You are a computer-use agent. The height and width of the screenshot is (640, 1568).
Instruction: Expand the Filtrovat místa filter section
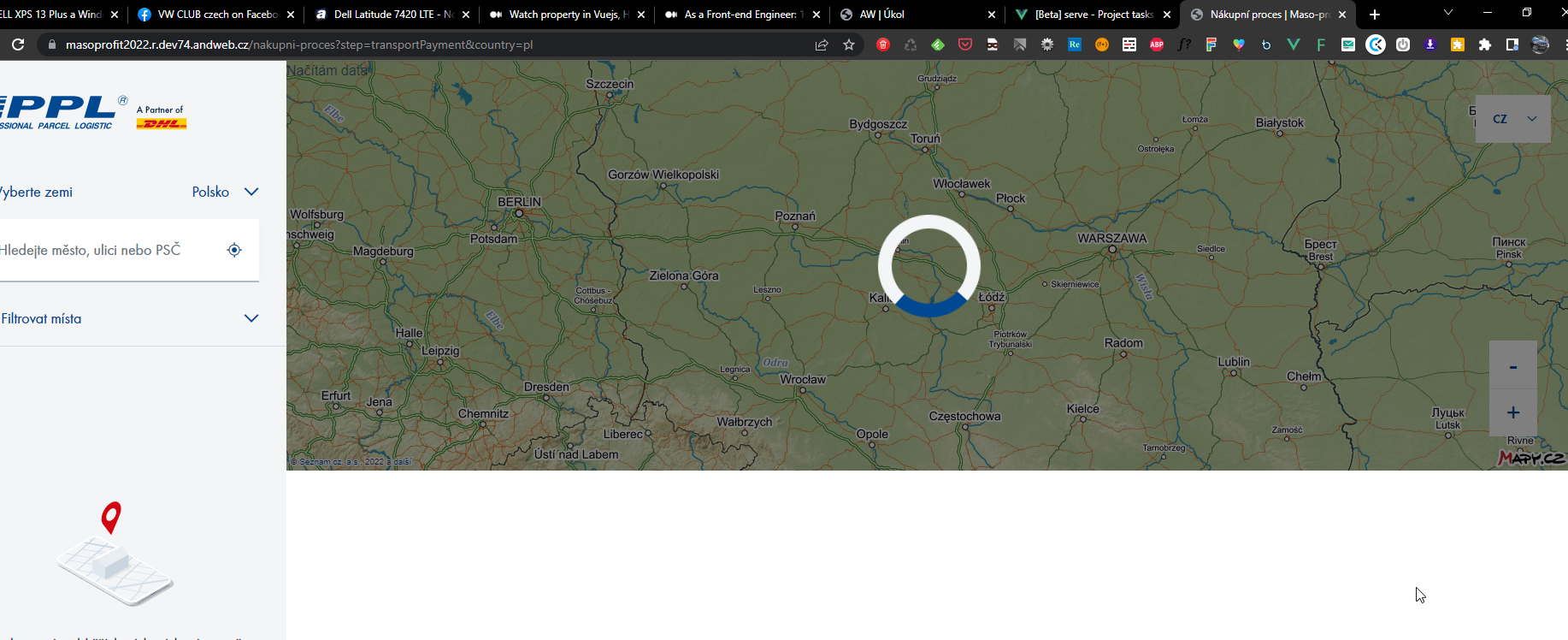tap(251, 318)
